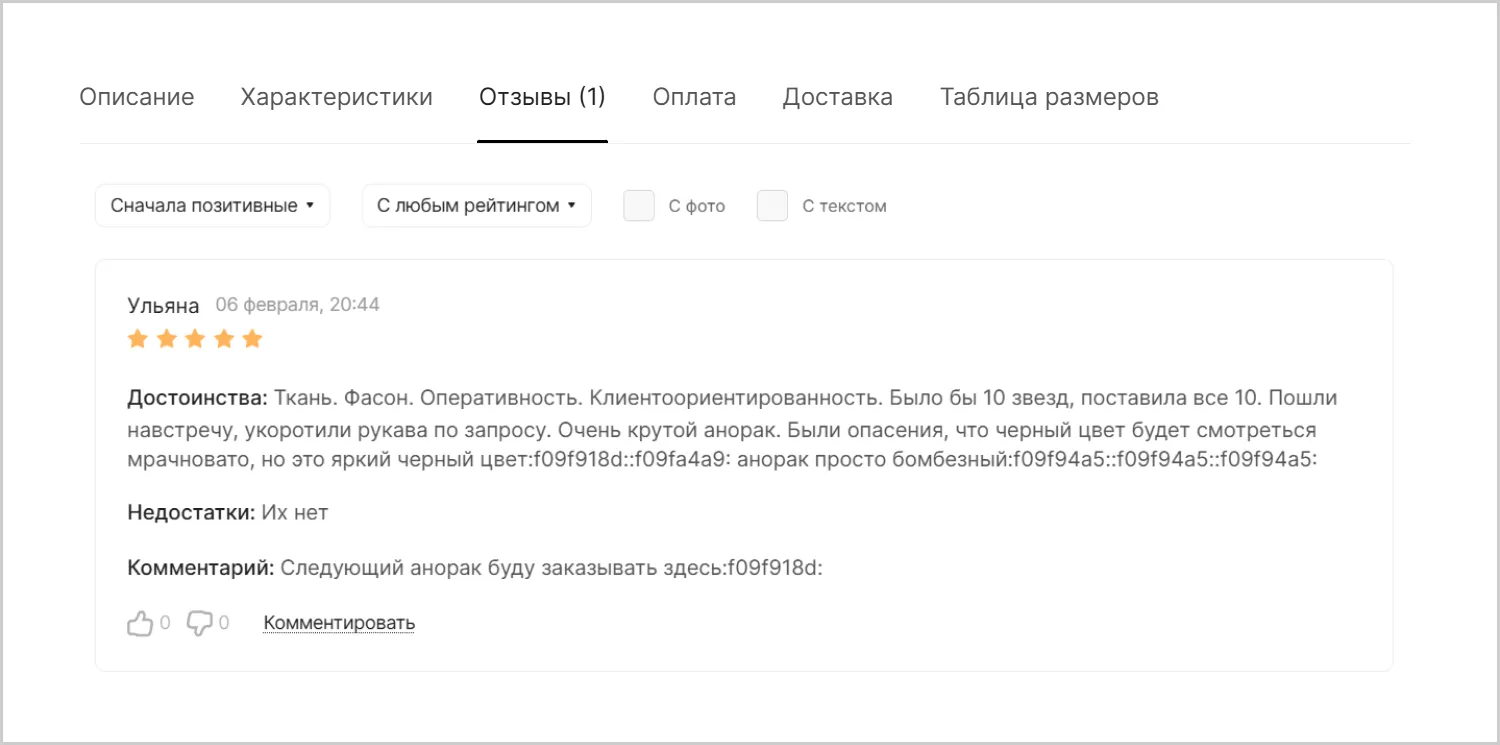1500x745 pixels.
Task: Click the reviewer name Ульяна
Action: coord(164,305)
